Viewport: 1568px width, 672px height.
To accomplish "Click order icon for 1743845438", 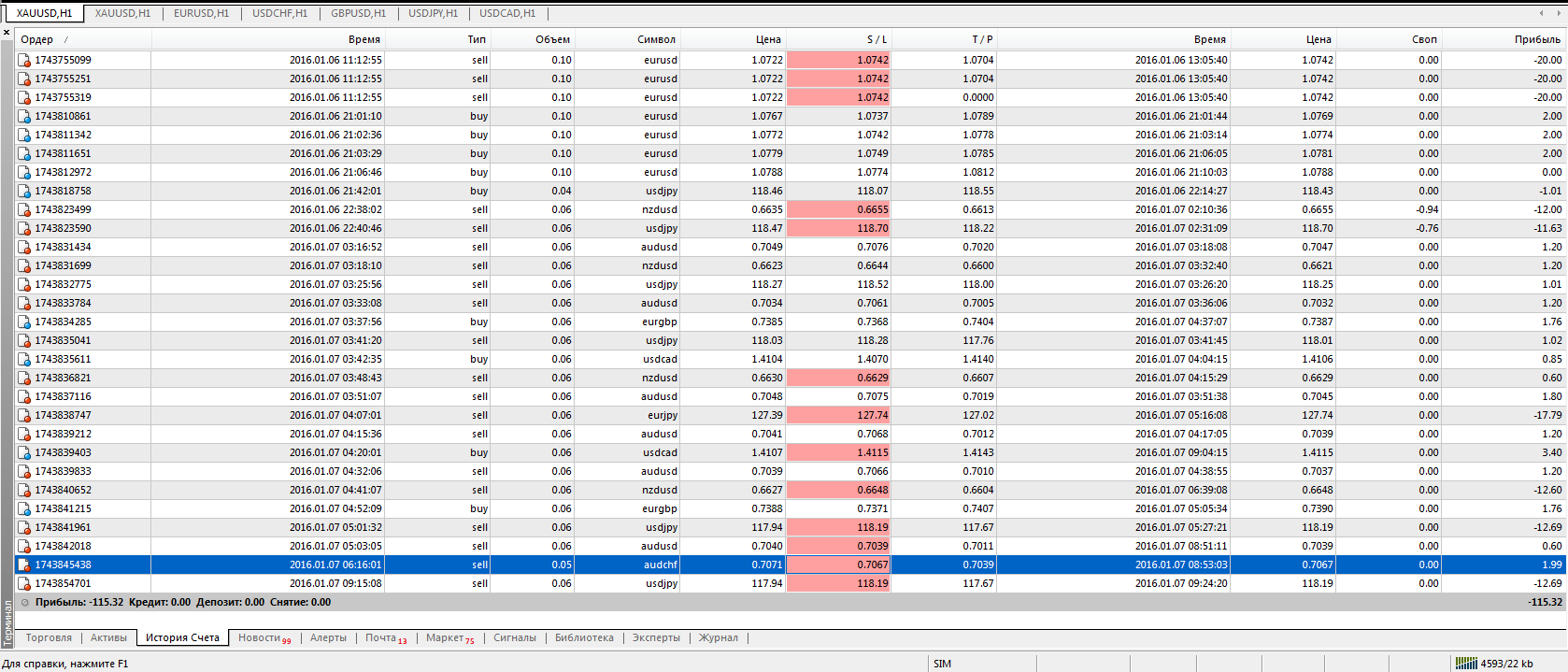I will (x=24, y=565).
